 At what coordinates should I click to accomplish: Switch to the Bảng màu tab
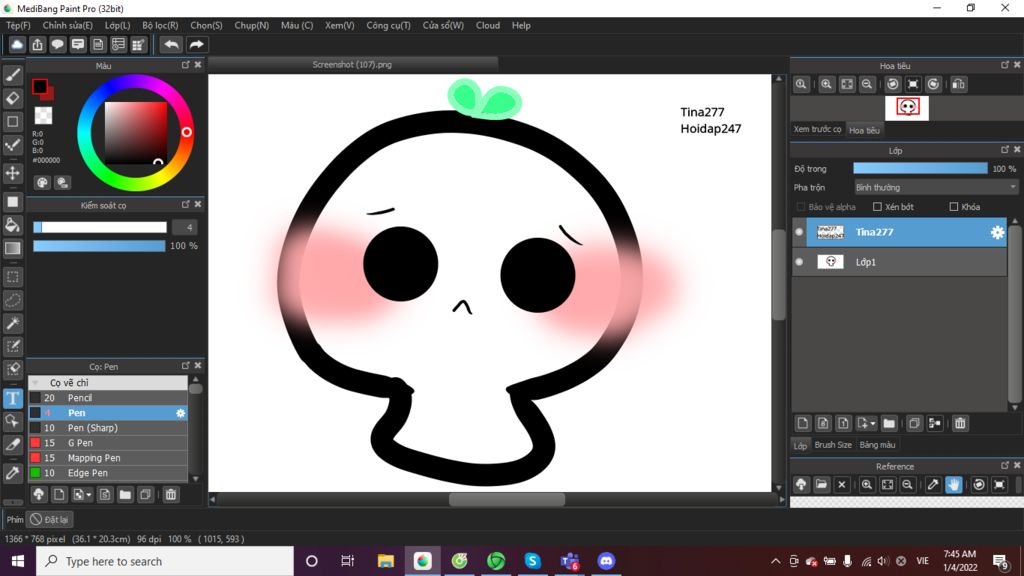877,445
